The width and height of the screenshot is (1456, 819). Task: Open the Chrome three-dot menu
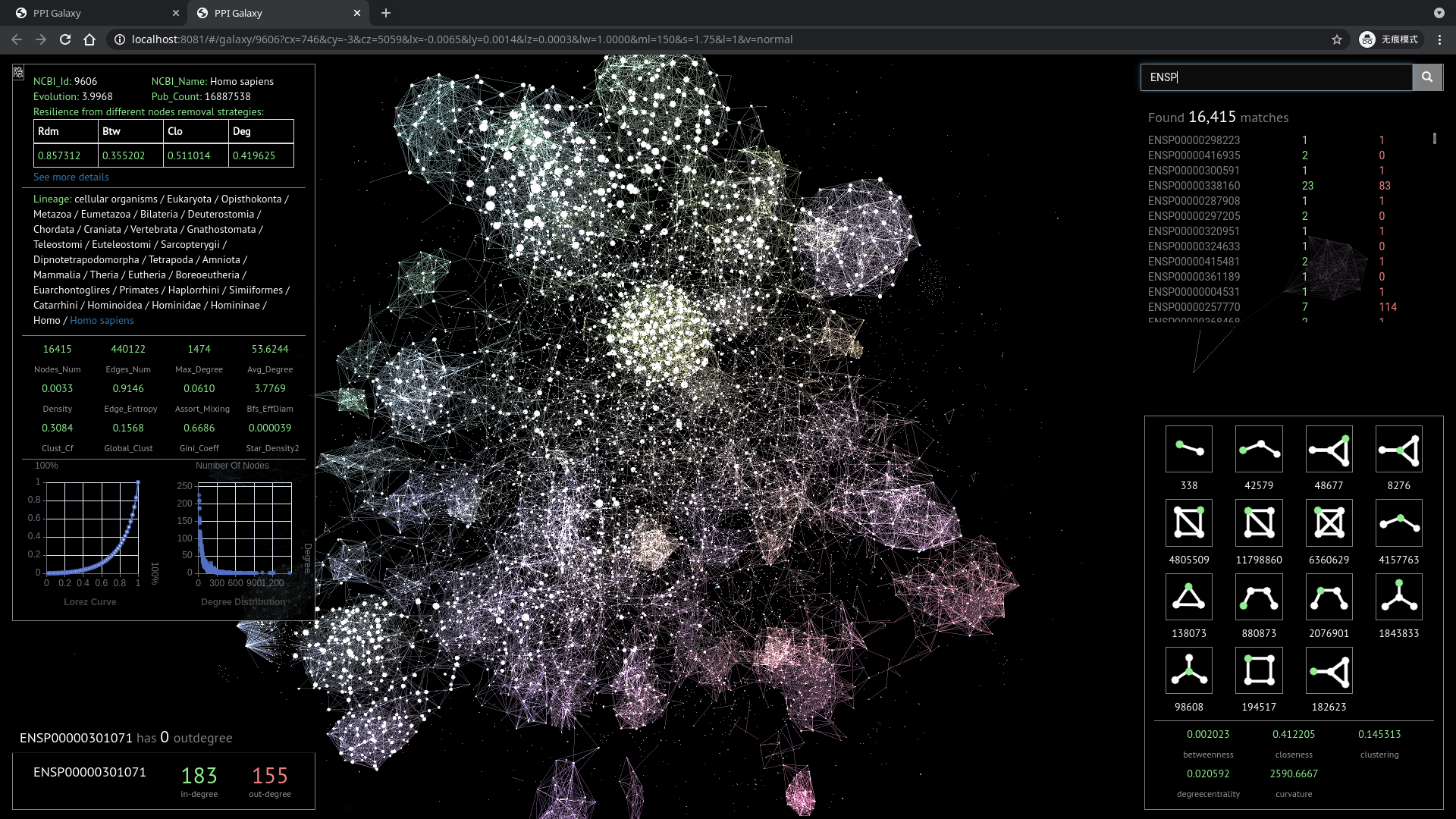pyautogui.click(x=1439, y=39)
